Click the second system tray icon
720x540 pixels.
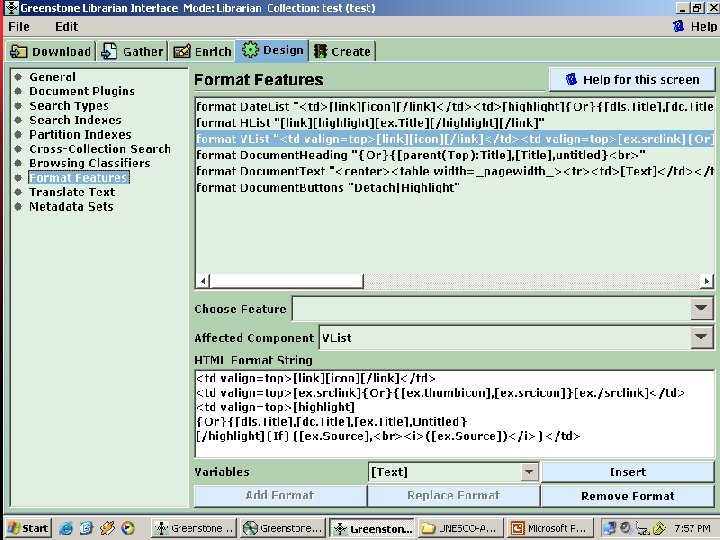click(625, 529)
